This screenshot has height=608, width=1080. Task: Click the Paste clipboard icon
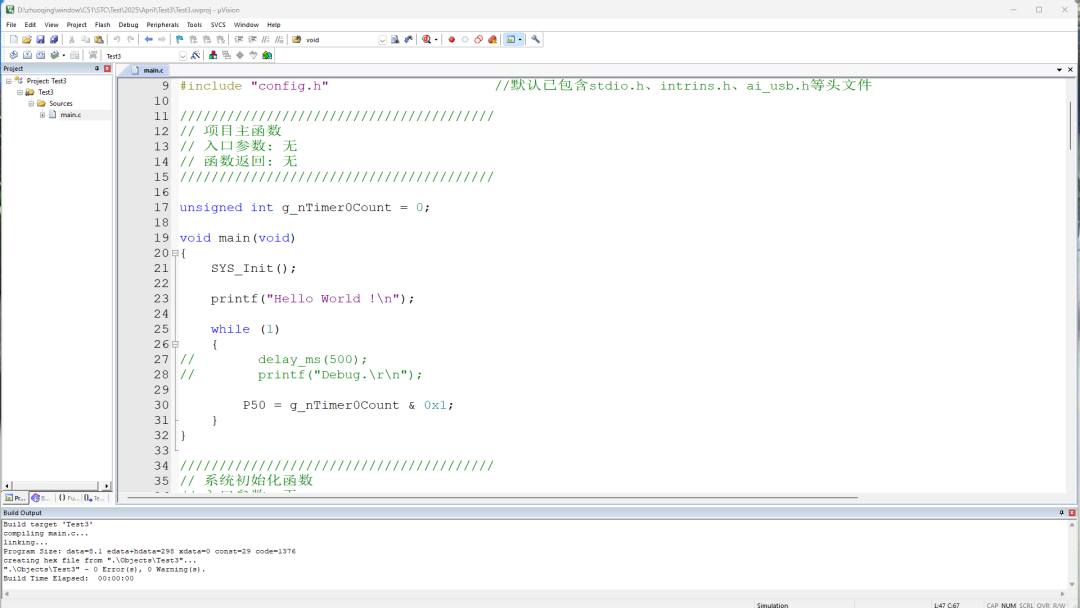click(98, 40)
